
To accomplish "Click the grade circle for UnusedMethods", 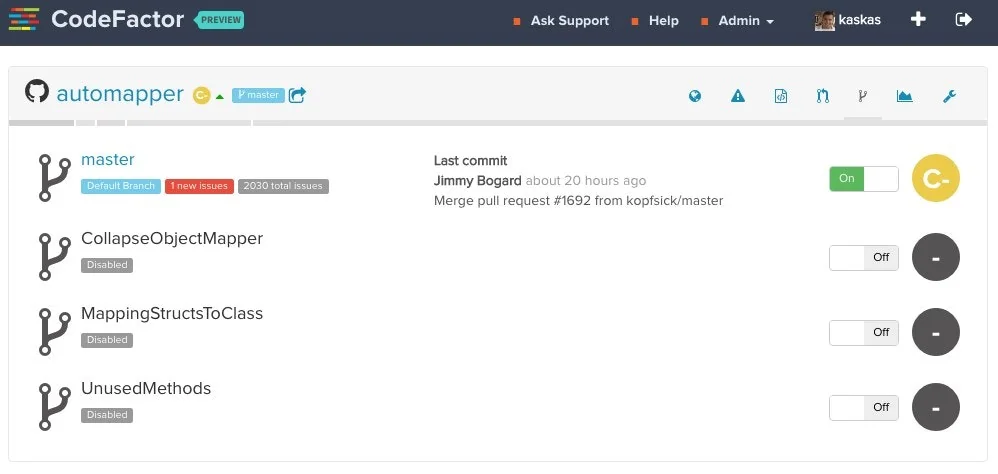I will (936, 407).
